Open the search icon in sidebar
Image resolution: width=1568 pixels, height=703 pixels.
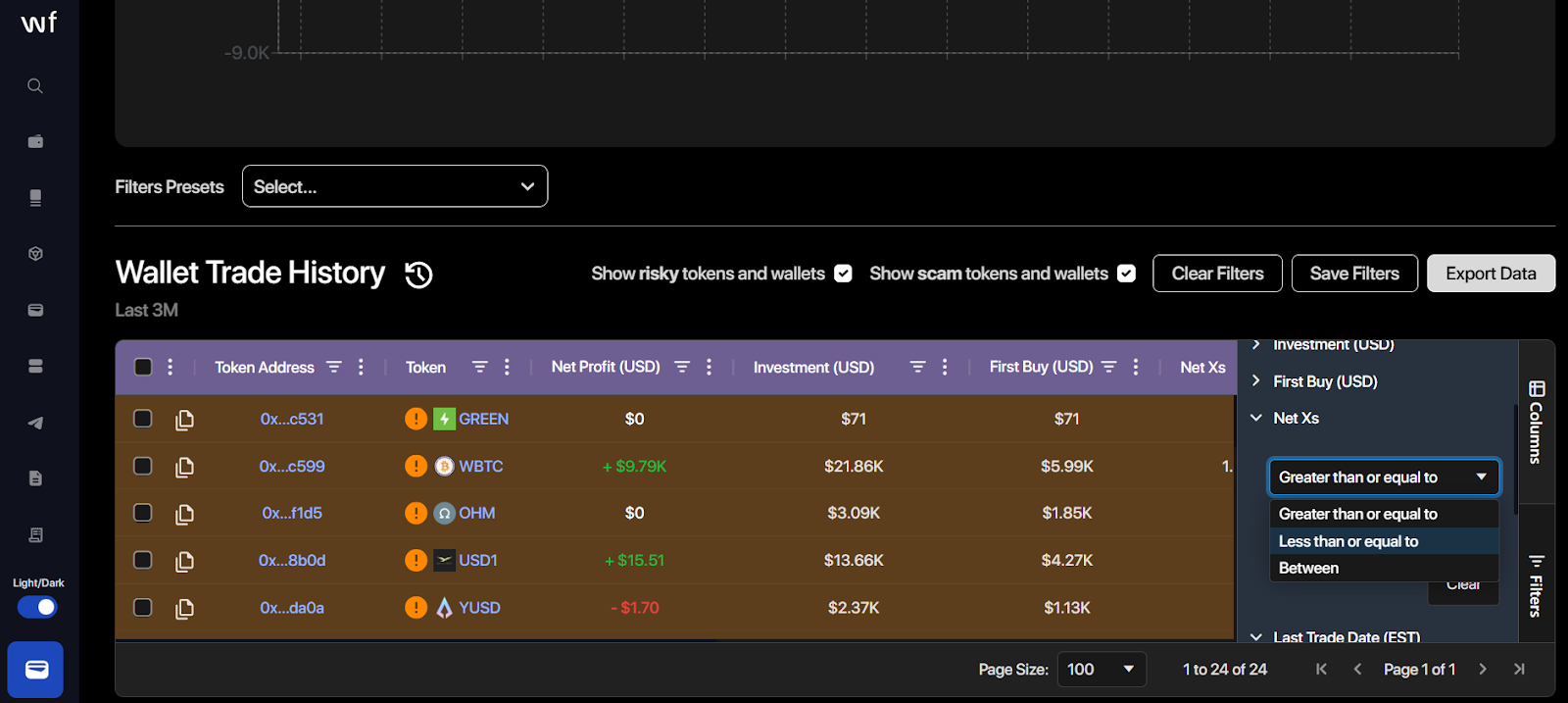(35, 86)
